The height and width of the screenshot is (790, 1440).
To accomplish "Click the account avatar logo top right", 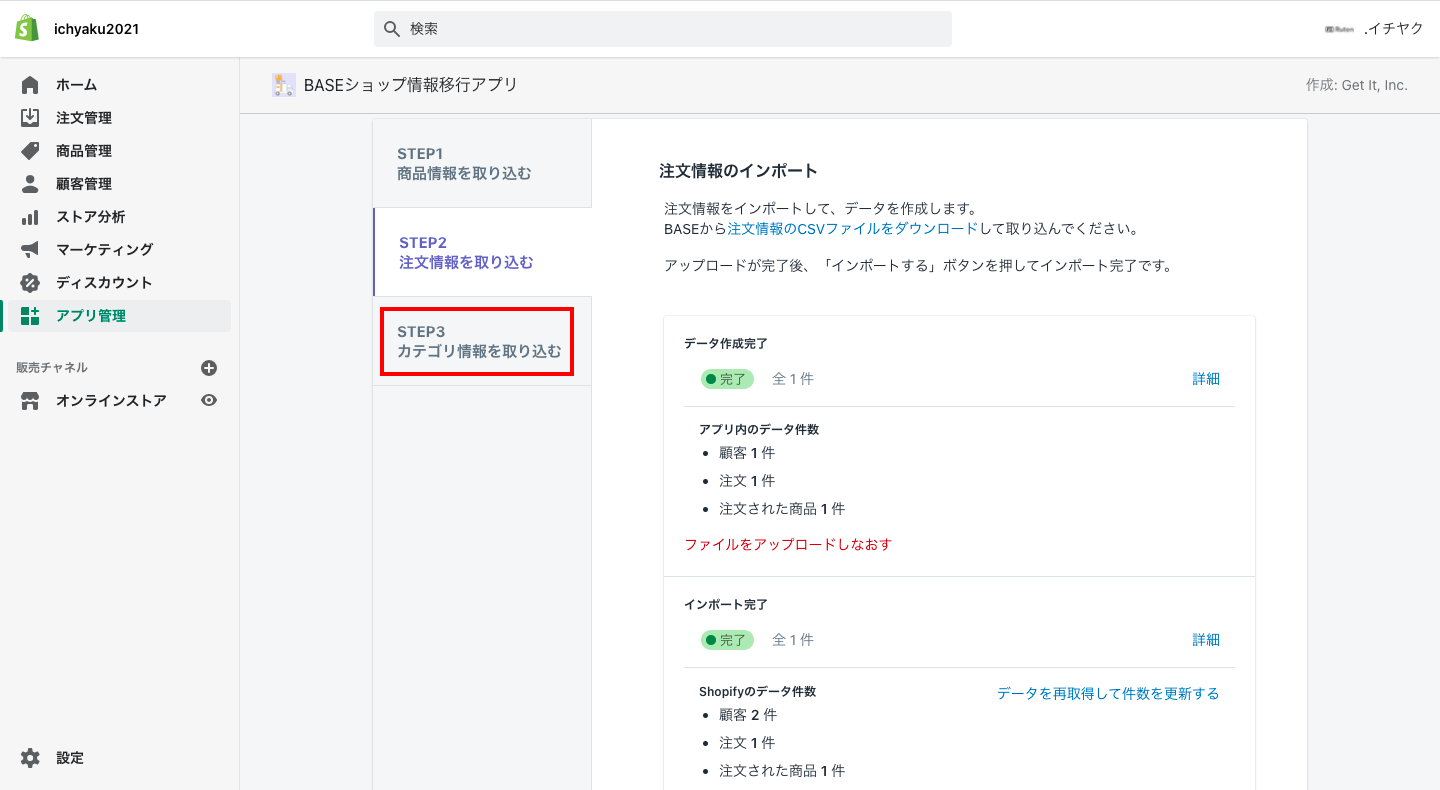I will pos(1339,29).
